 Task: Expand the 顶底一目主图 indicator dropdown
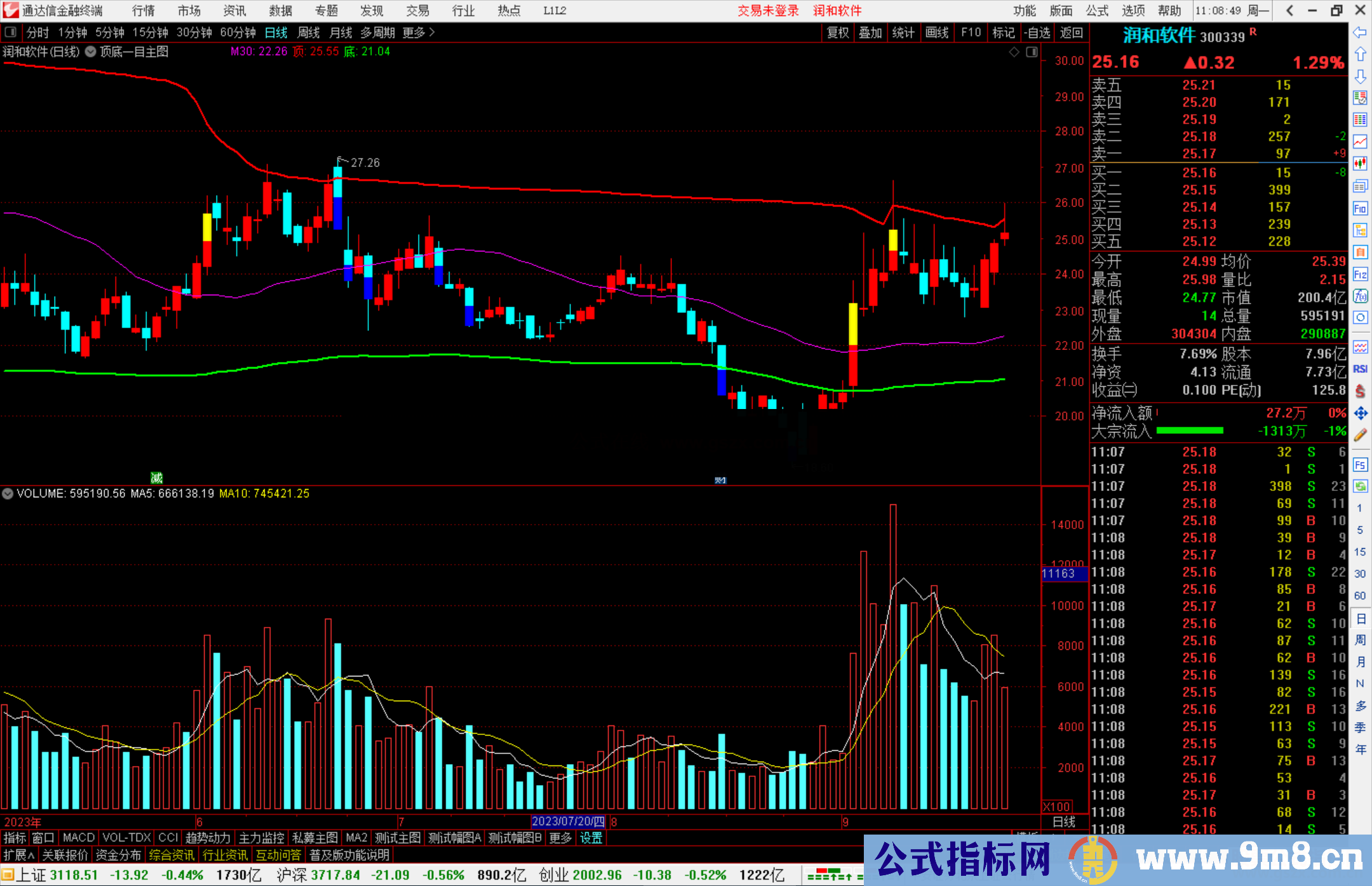(91, 52)
